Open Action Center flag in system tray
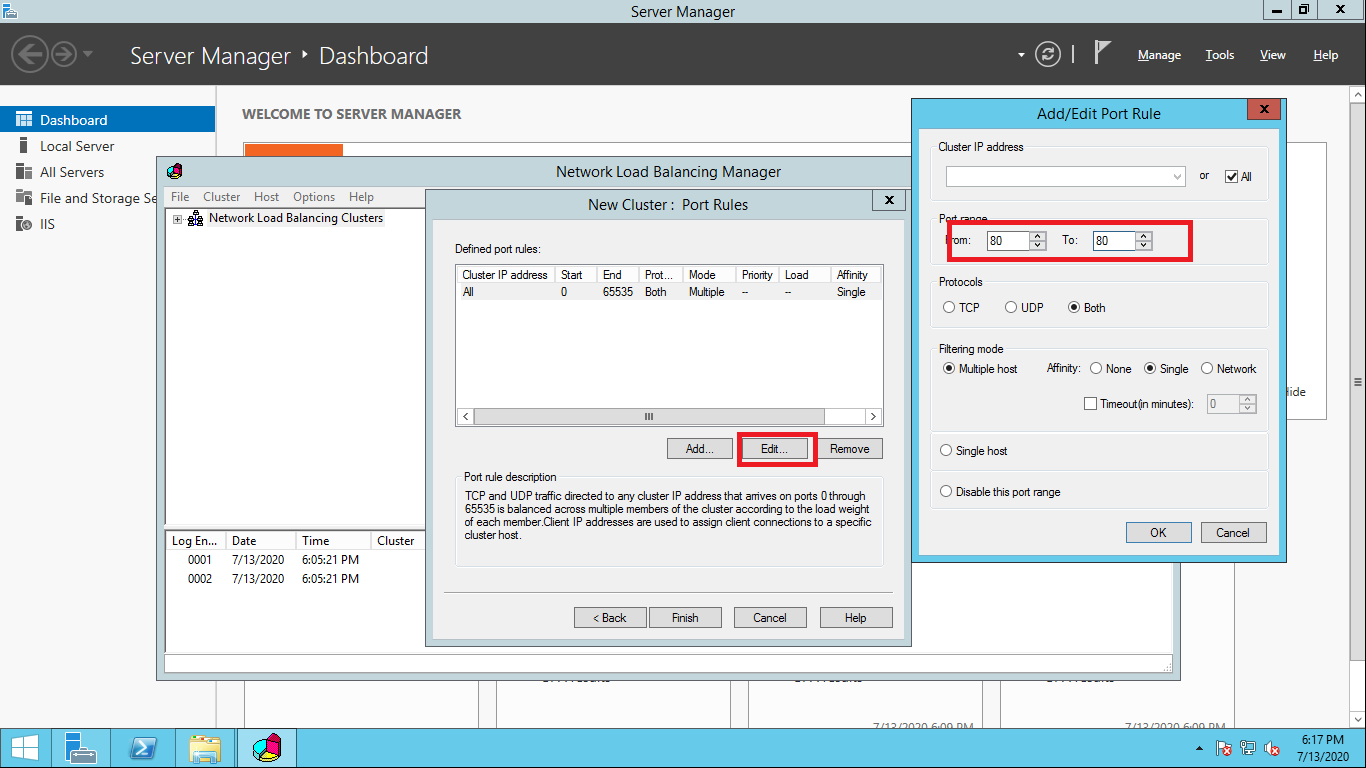The width and height of the screenshot is (1366, 768). pos(1223,748)
